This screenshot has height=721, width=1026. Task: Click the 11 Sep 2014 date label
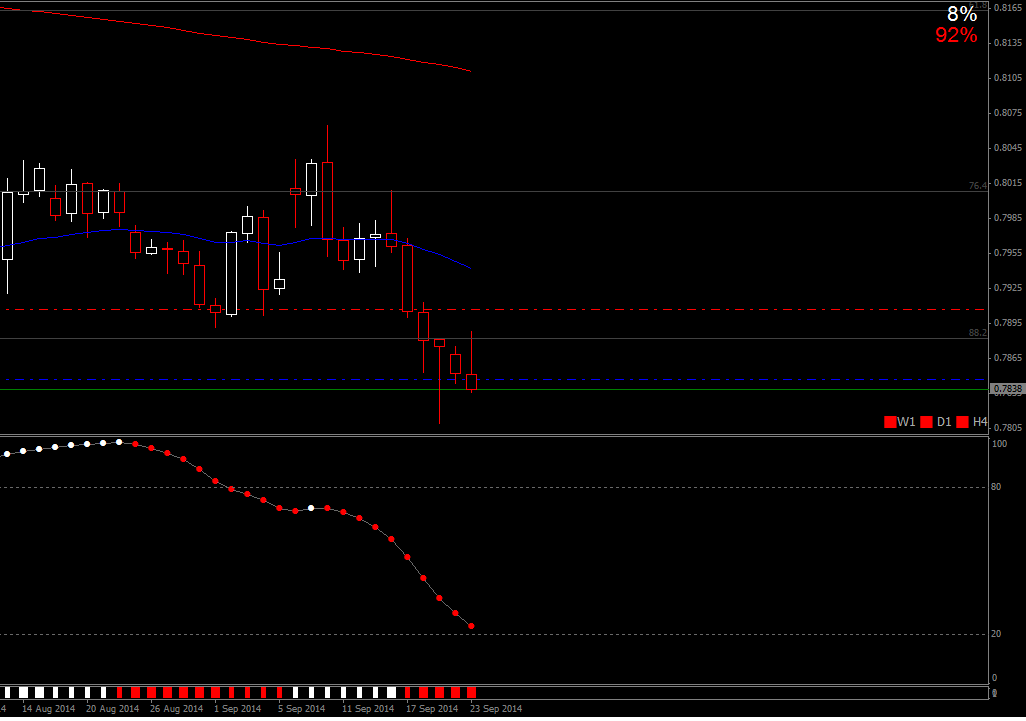coord(368,709)
